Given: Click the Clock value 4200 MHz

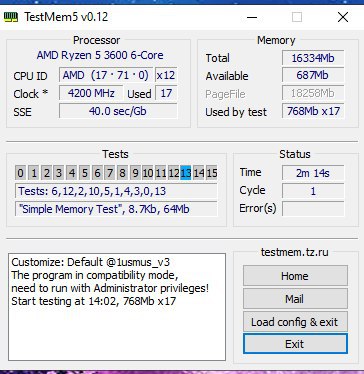Looking at the screenshot, I should [91, 93].
